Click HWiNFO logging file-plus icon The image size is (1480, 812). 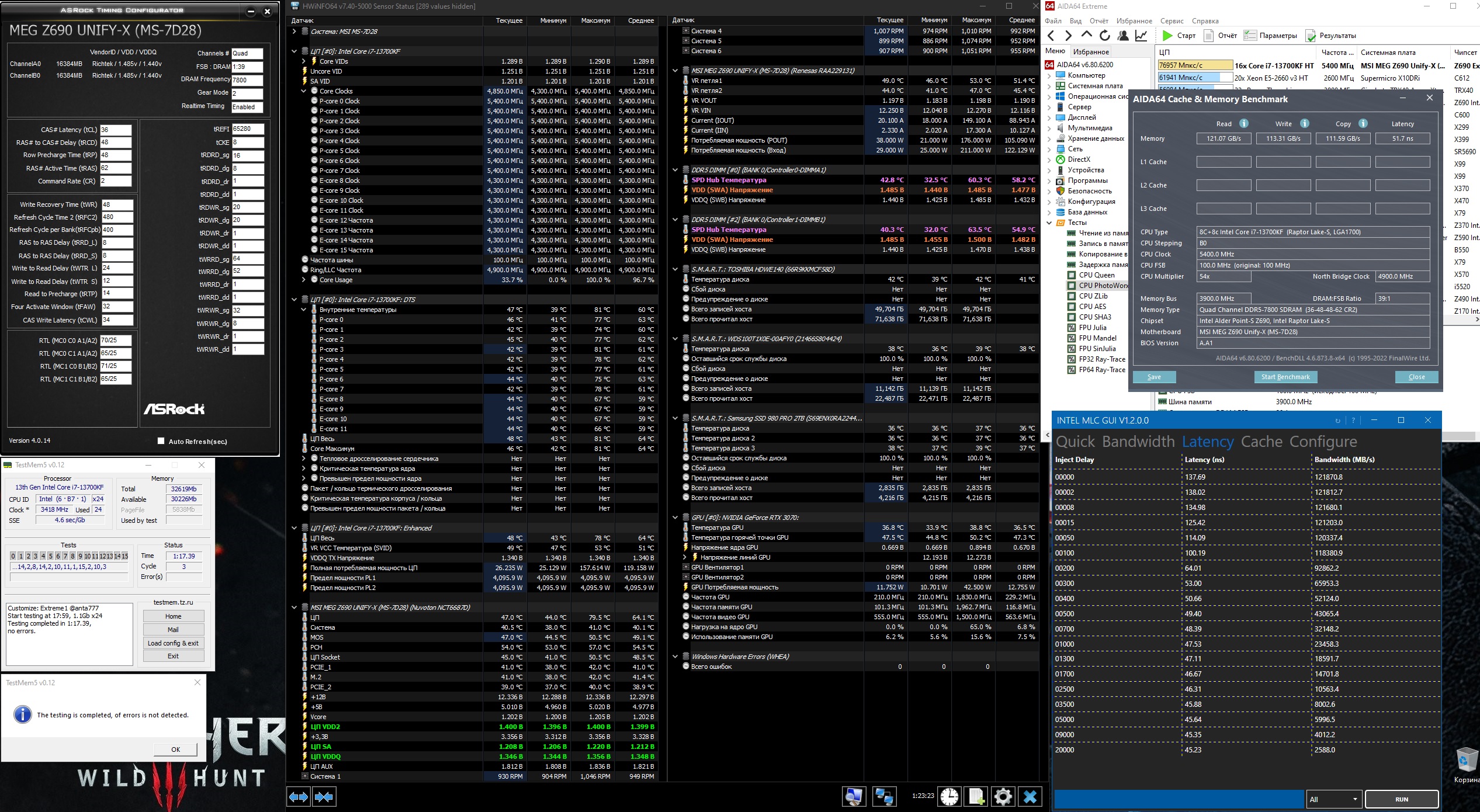coord(976,797)
